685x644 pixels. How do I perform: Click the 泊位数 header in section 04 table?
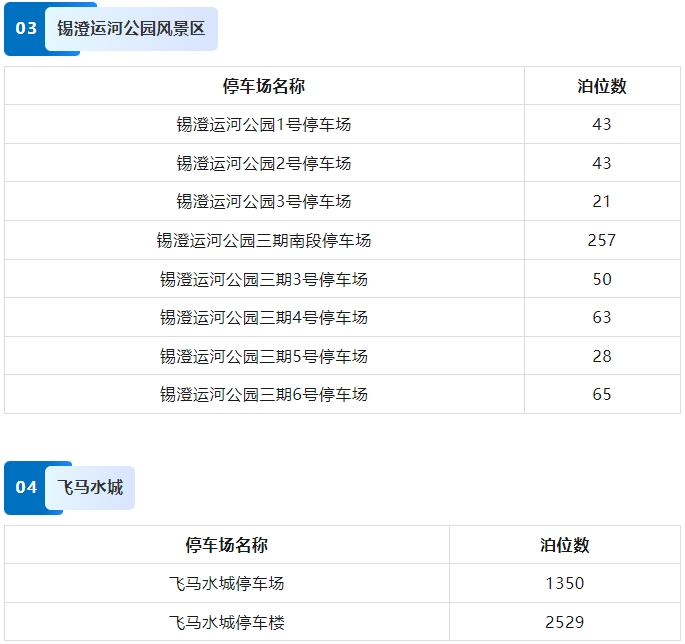pyautogui.click(x=565, y=545)
